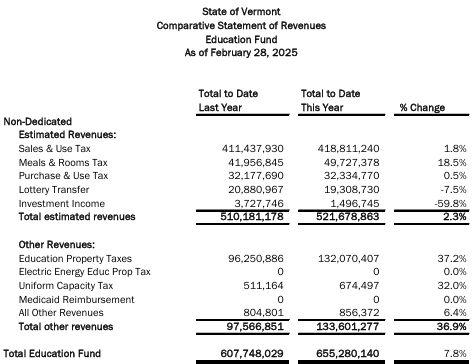Image resolution: width=476 pixels, height=364 pixels.
Task: Select the 36.9% change value
Action: [x=451, y=327]
